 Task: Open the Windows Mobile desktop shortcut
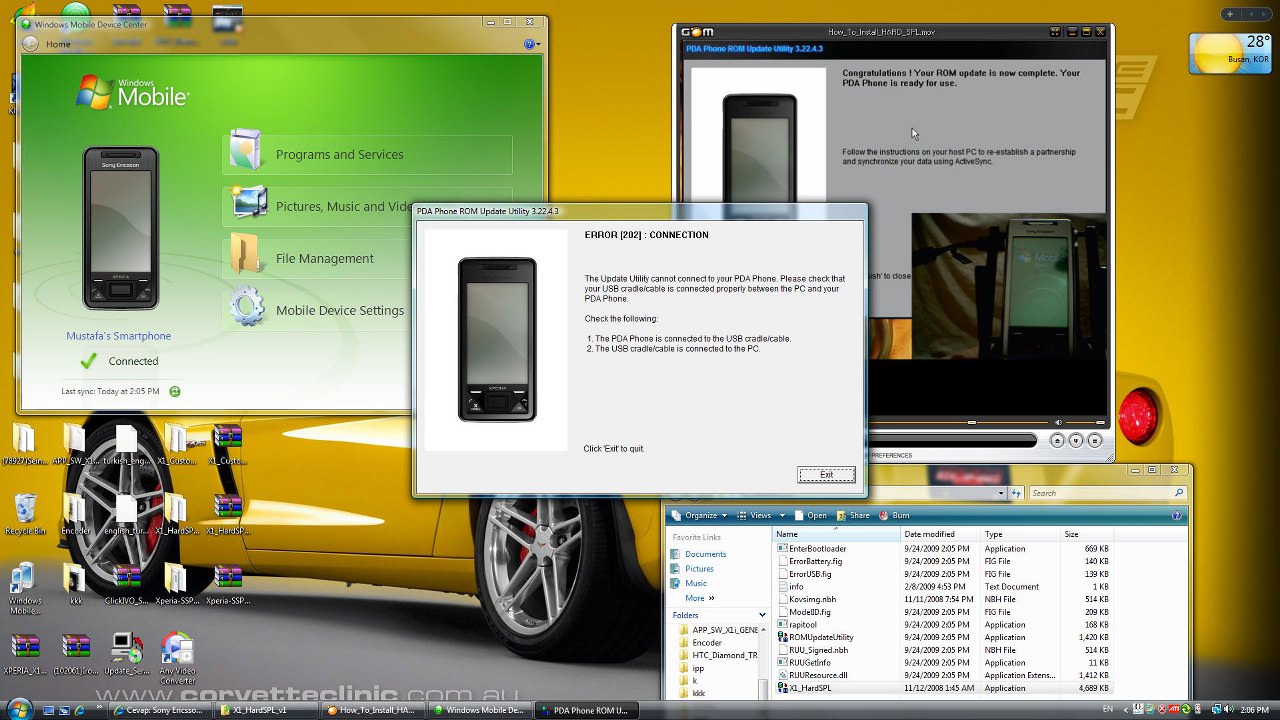click(x=24, y=589)
